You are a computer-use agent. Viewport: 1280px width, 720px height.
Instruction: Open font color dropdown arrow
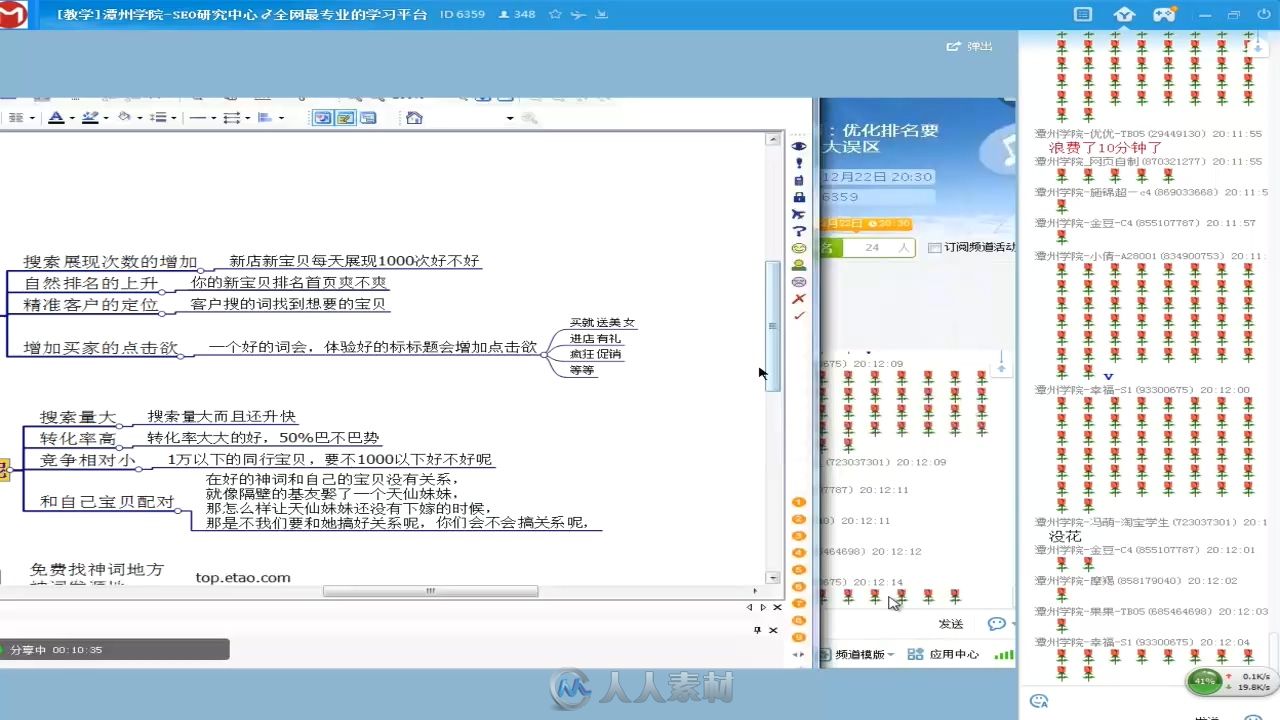pyautogui.click(x=71, y=118)
